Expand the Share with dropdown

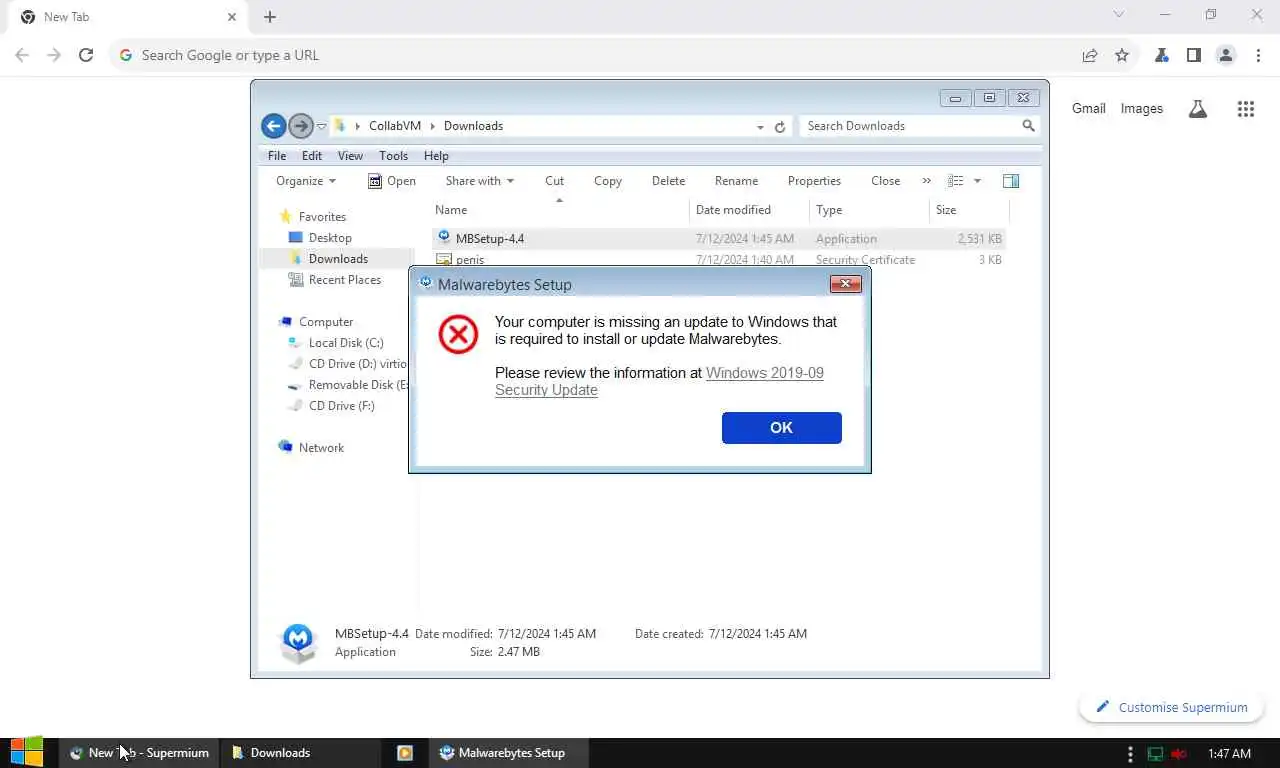click(x=479, y=181)
